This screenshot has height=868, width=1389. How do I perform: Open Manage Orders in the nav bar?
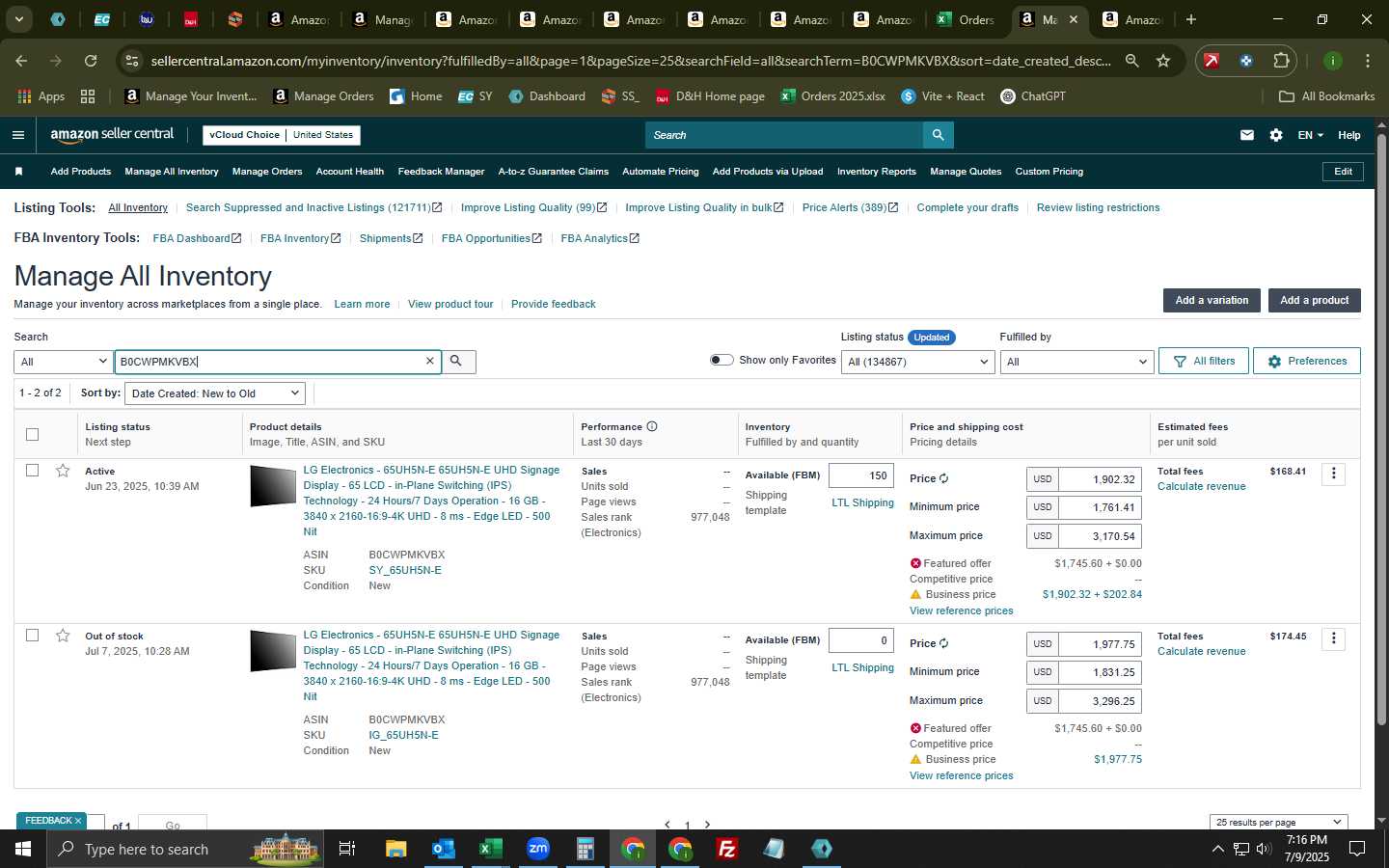(x=267, y=172)
